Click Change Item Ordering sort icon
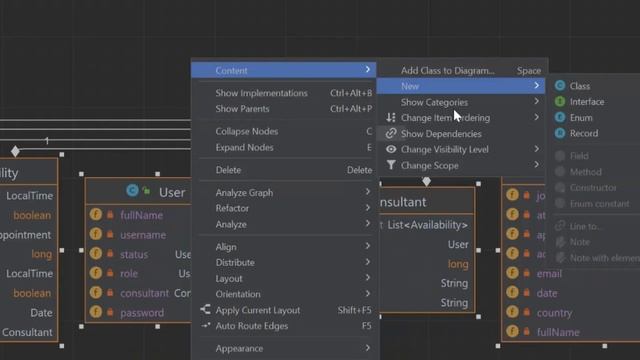The width and height of the screenshot is (640, 360). 391,118
